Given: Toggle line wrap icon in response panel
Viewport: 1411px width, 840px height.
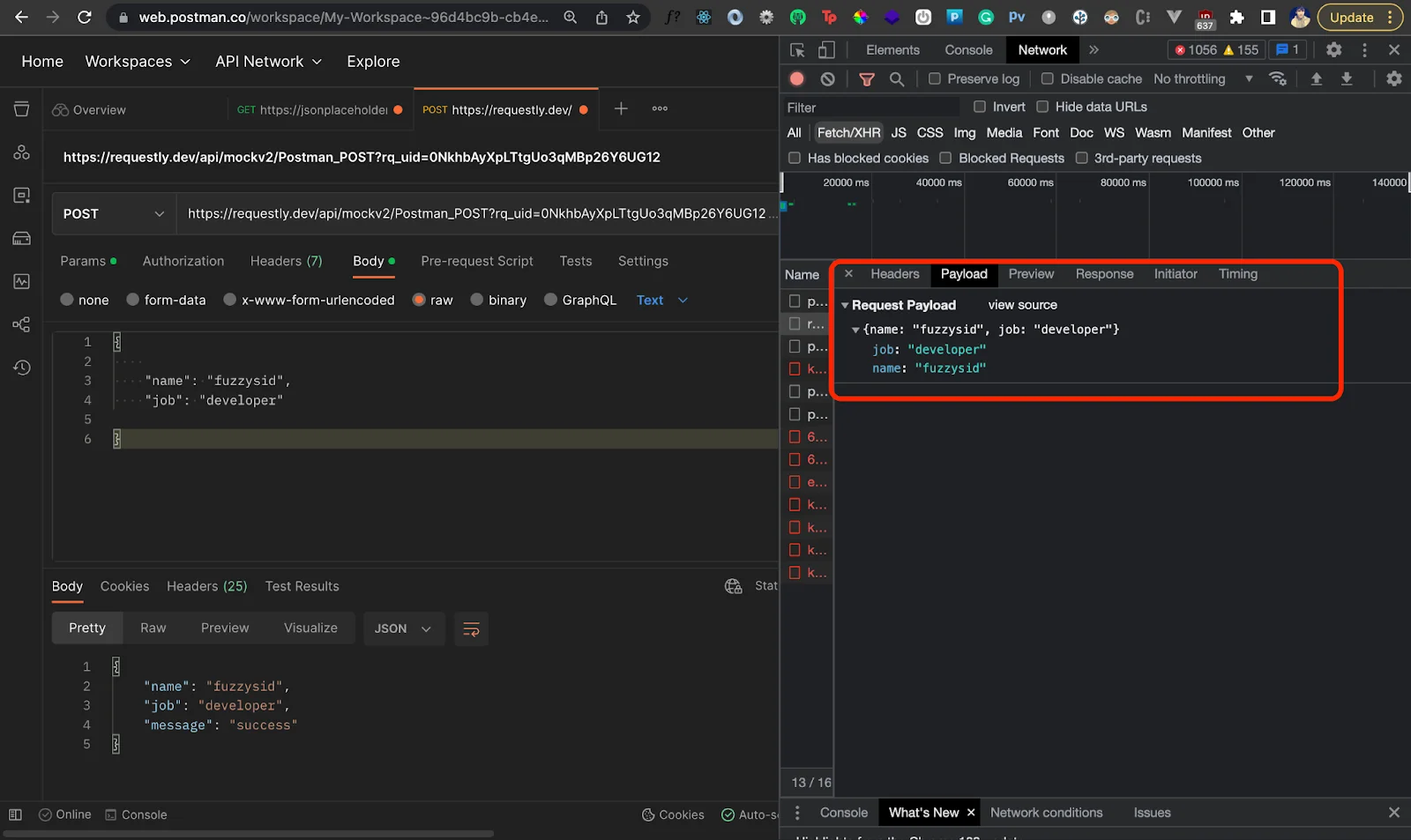Looking at the screenshot, I should click(471, 628).
